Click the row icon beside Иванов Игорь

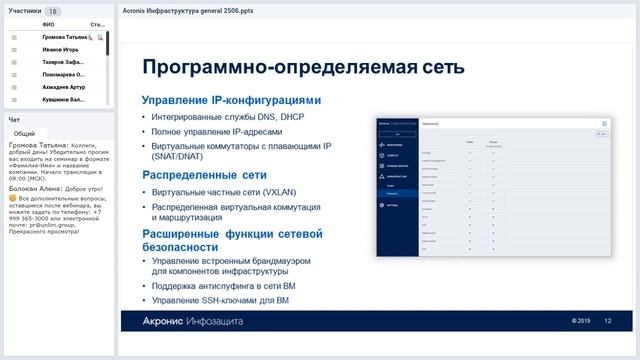point(14,50)
